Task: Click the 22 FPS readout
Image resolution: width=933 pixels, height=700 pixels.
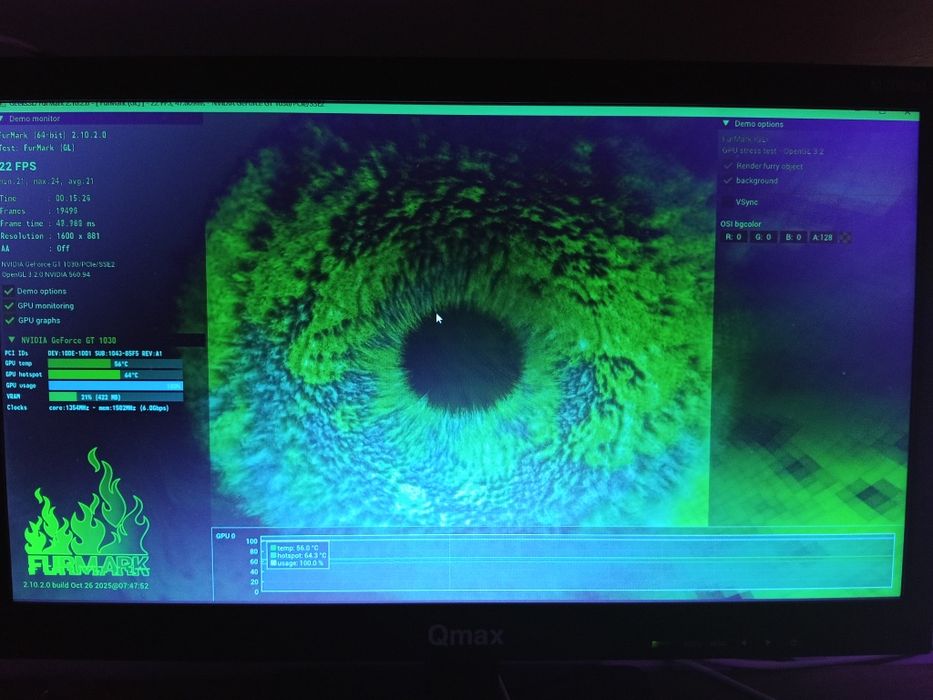Action: (18, 167)
